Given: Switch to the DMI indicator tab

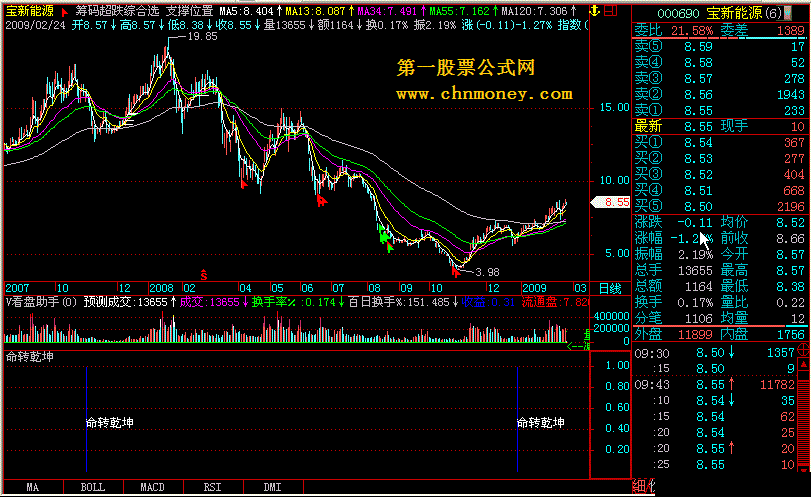Looking at the screenshot, I should pos(273,487).
